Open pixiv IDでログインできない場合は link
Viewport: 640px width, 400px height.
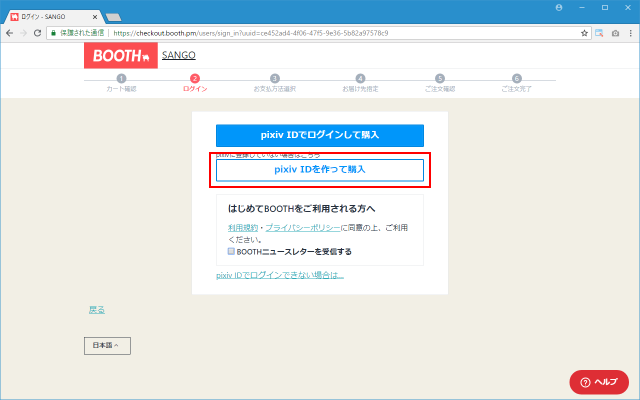280,276
